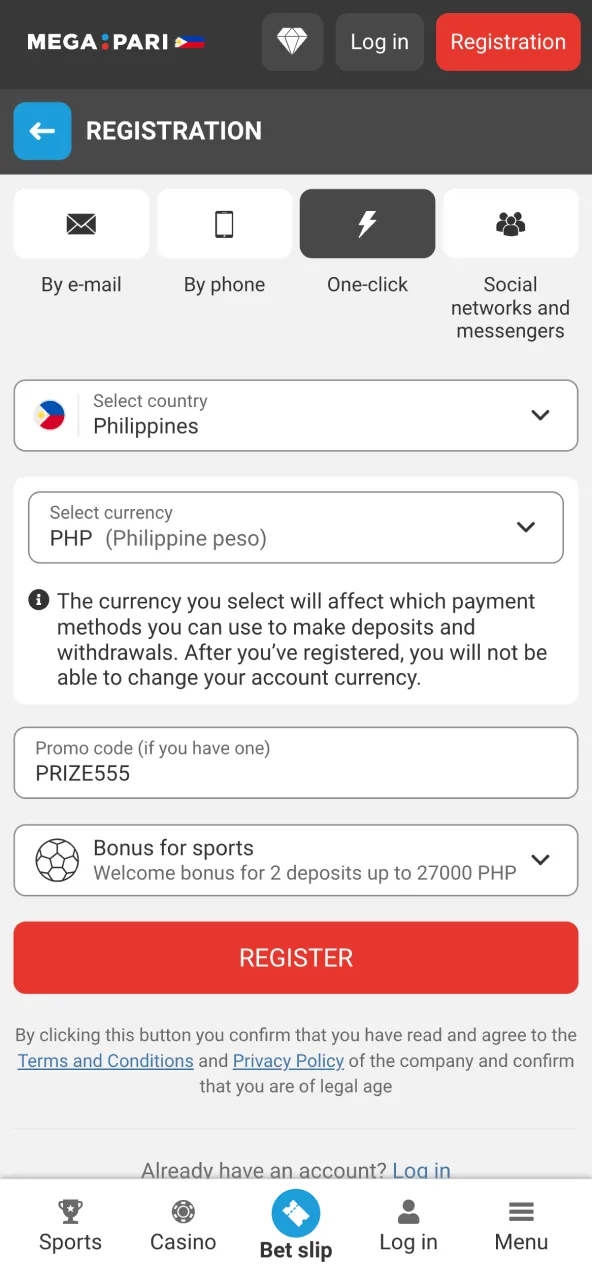Click the One-click lightning bolt icon
Screen dimensions: 592x1280
click(x=367, y=223)
